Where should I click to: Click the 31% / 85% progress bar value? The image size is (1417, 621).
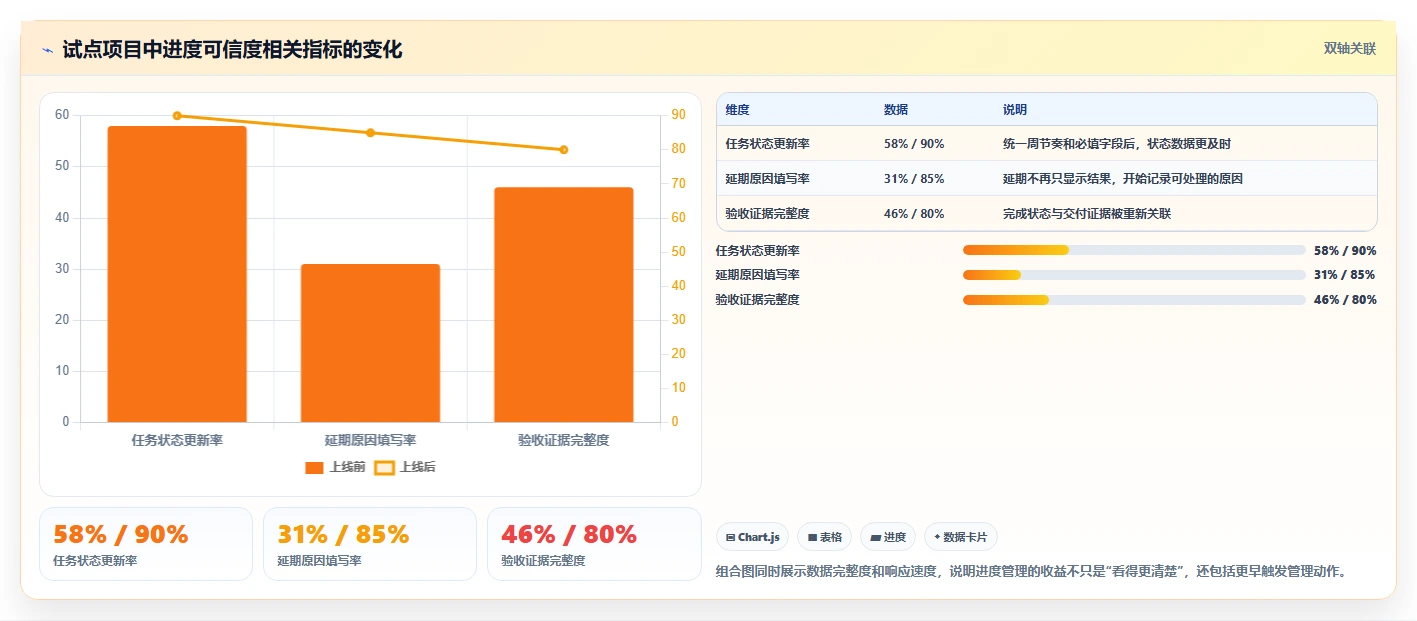(x=1345, y=275)
